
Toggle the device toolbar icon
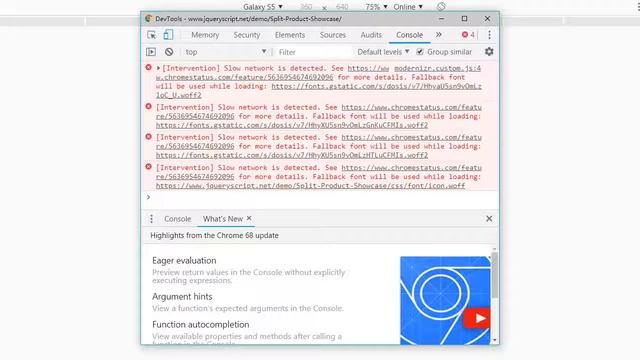[168, 35]
